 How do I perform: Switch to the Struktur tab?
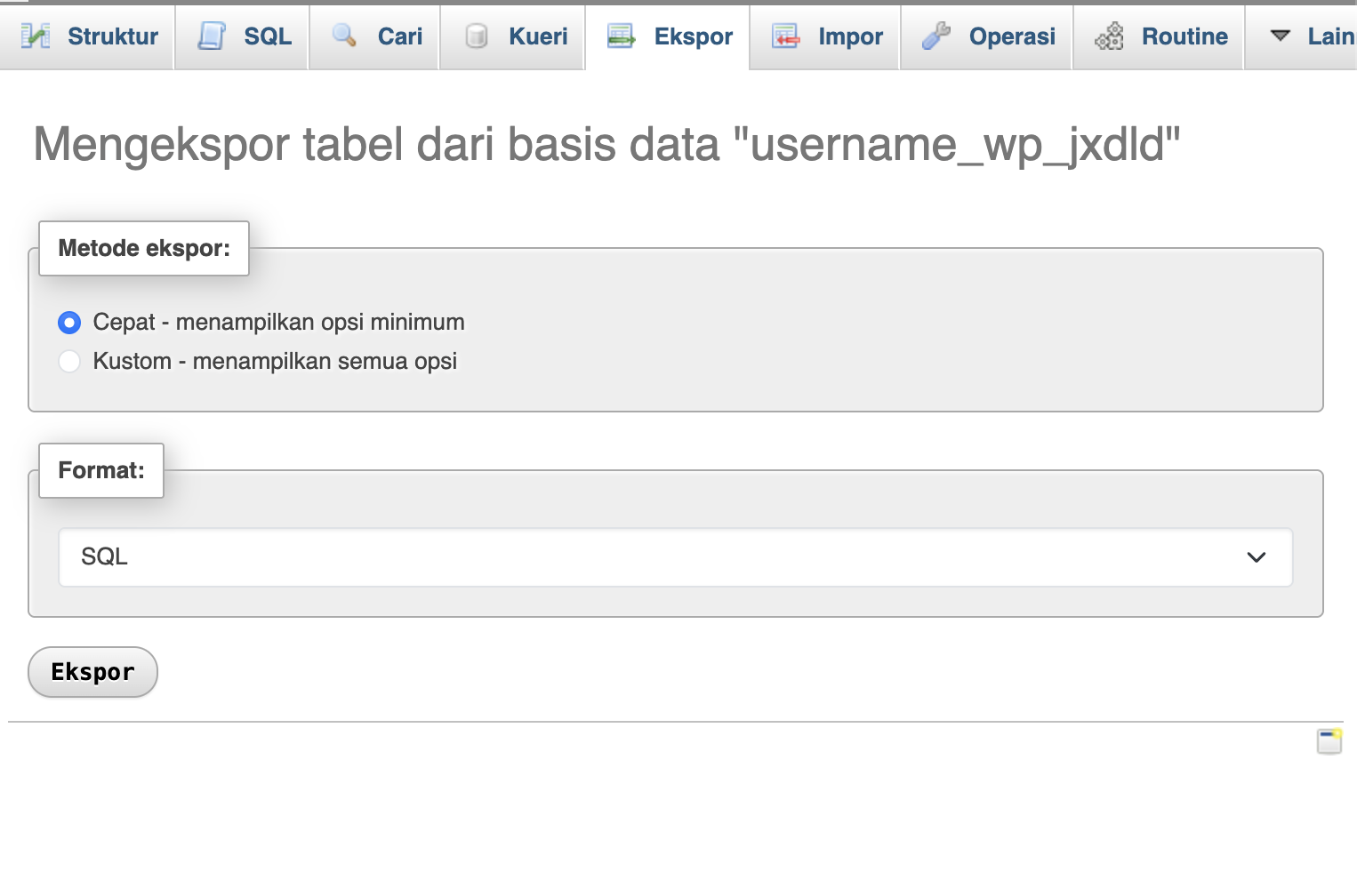pos(112,36)
